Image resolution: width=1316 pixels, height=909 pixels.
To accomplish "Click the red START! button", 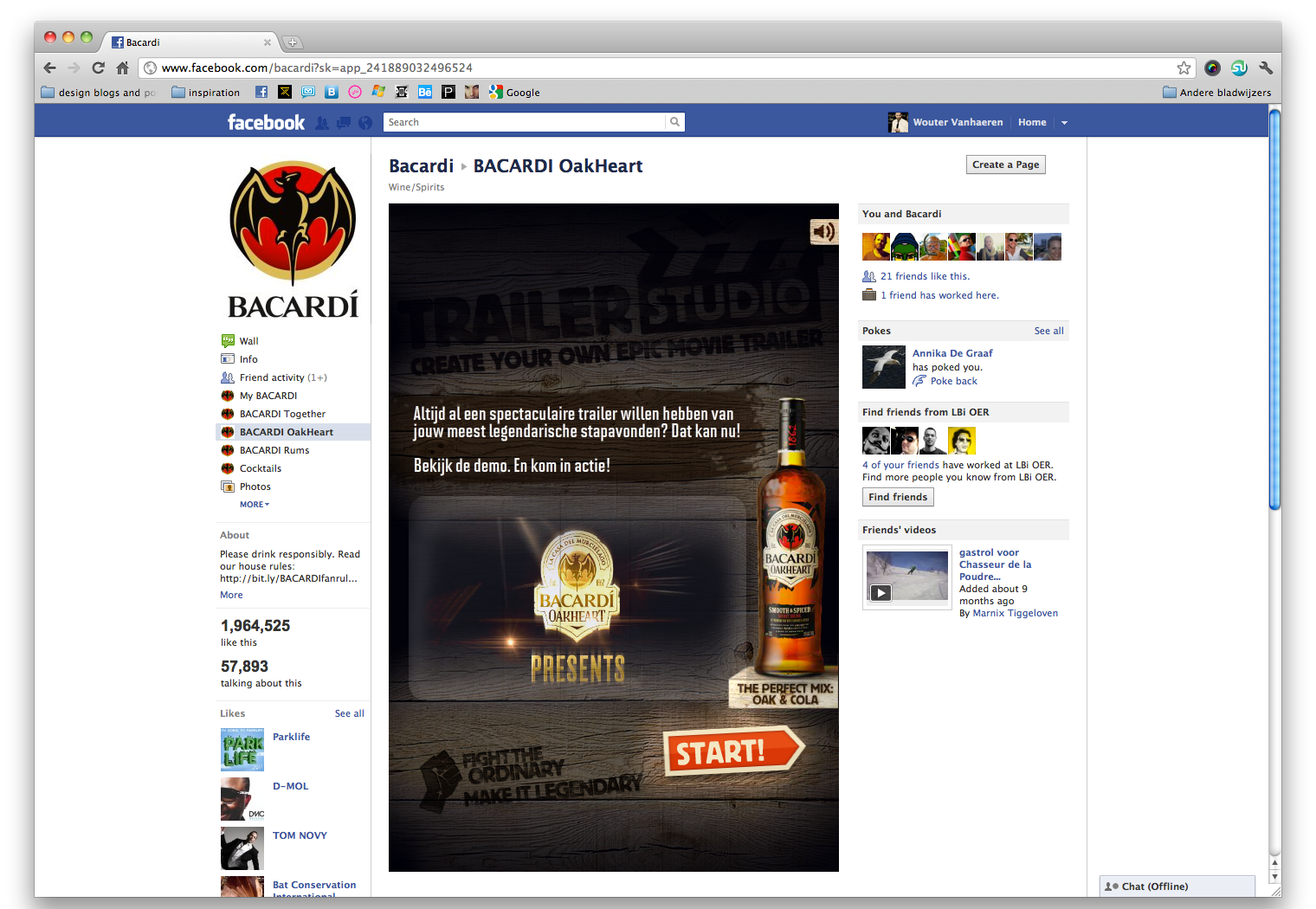I will click(733, 751).
